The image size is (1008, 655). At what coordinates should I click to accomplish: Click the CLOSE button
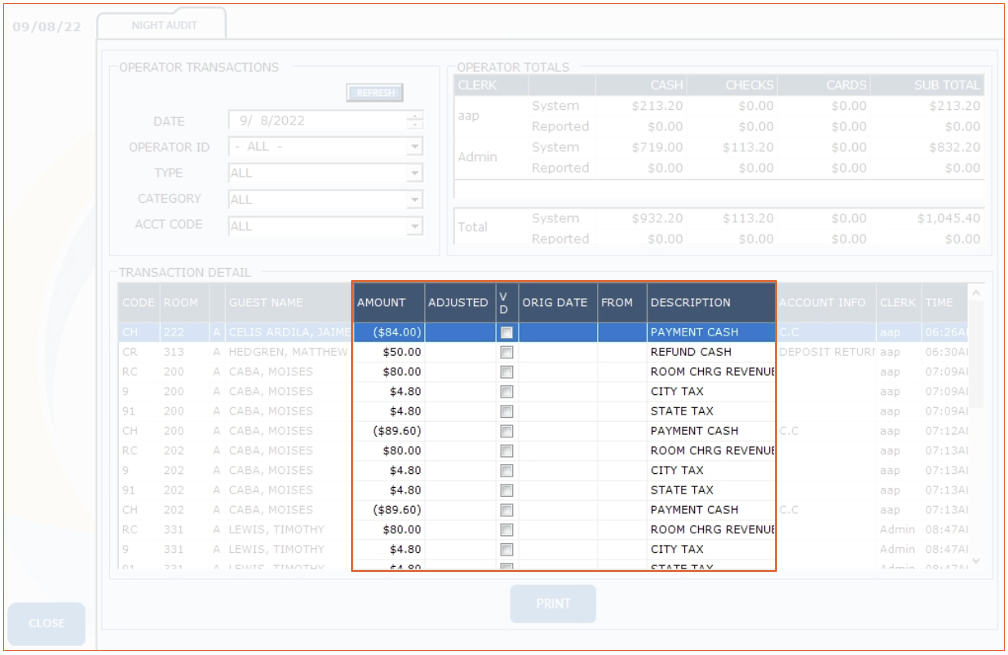tap(46, 623)
